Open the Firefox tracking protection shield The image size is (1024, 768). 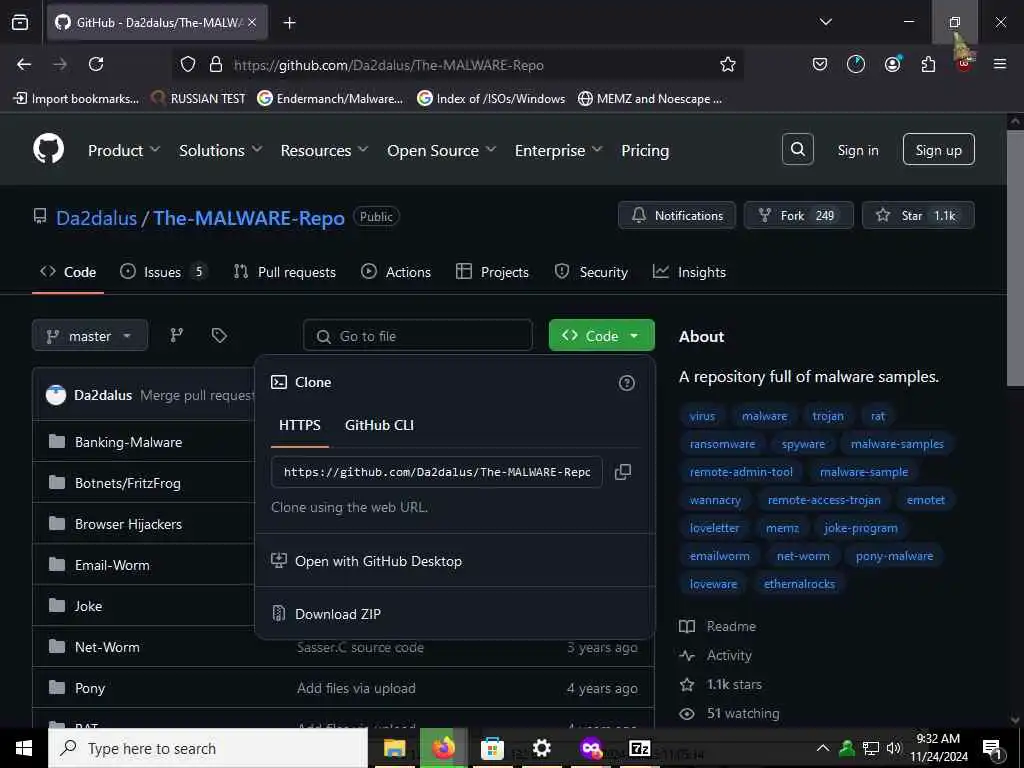[x=188, y=64]
